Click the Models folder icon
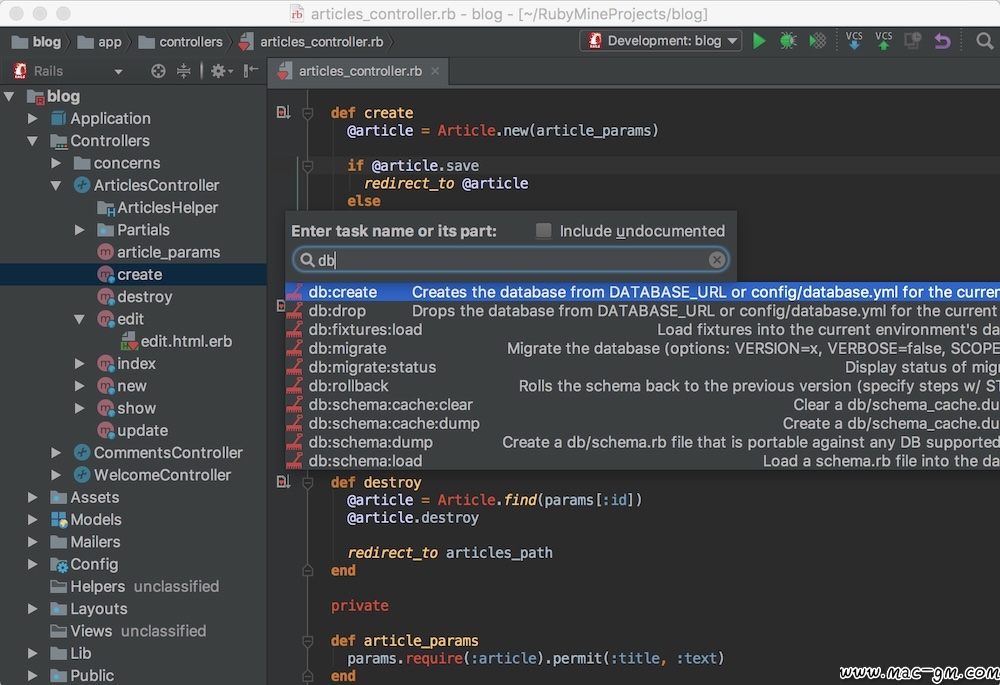The width and height of the screenshot is (1000, 685). pos(59,520)
